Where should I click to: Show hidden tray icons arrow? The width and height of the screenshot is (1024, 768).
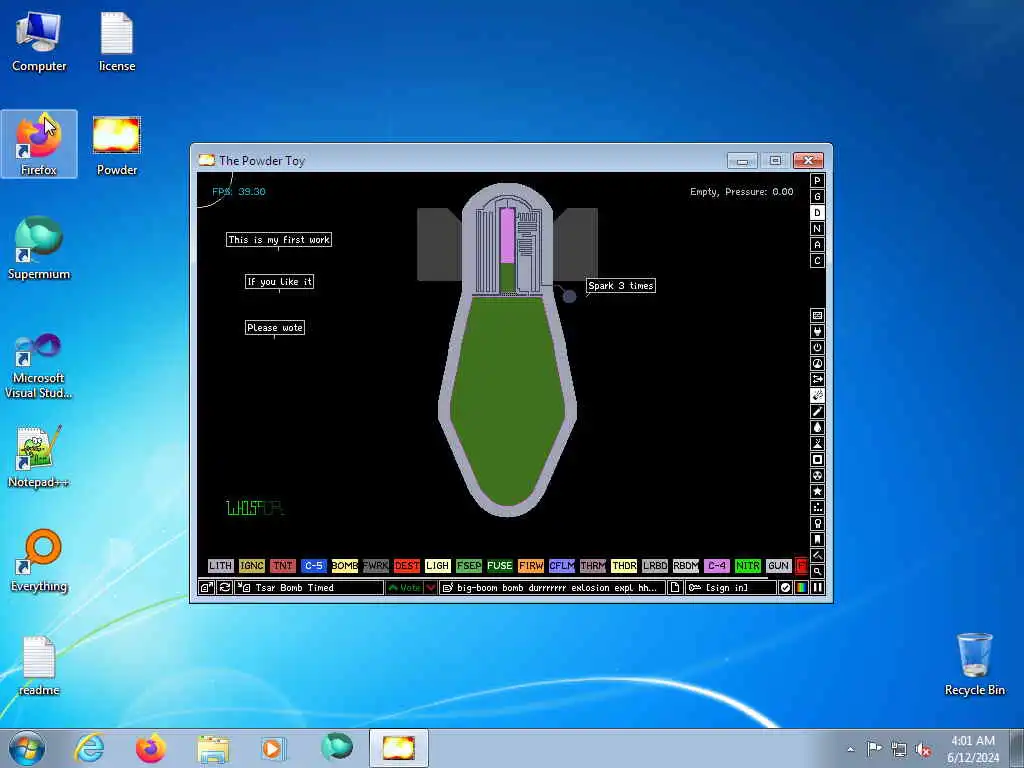click(850, 749)
